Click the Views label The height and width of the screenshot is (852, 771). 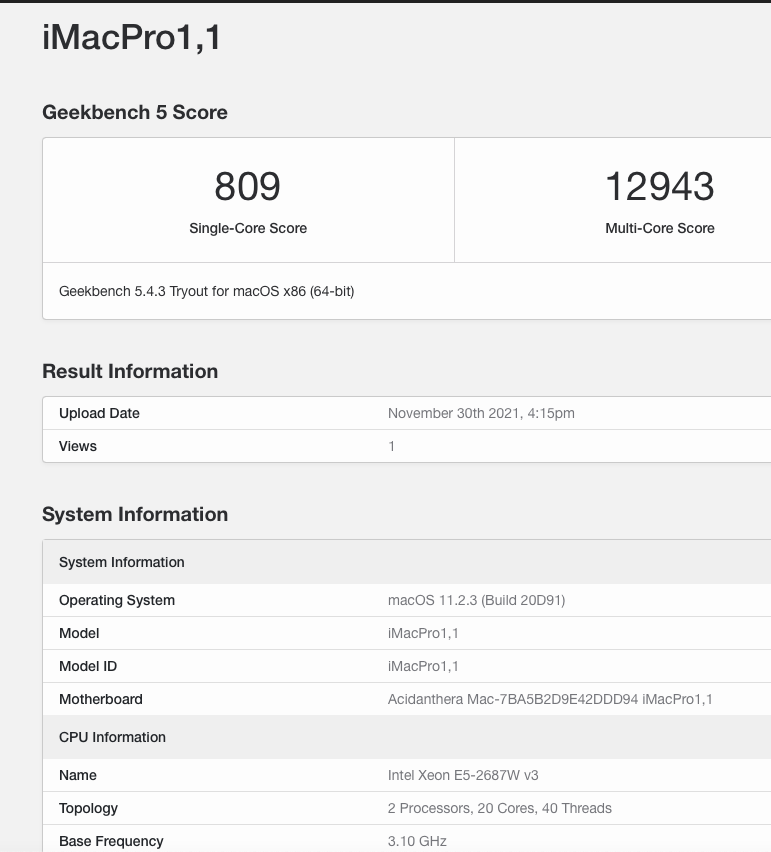[x=78, y=446]
